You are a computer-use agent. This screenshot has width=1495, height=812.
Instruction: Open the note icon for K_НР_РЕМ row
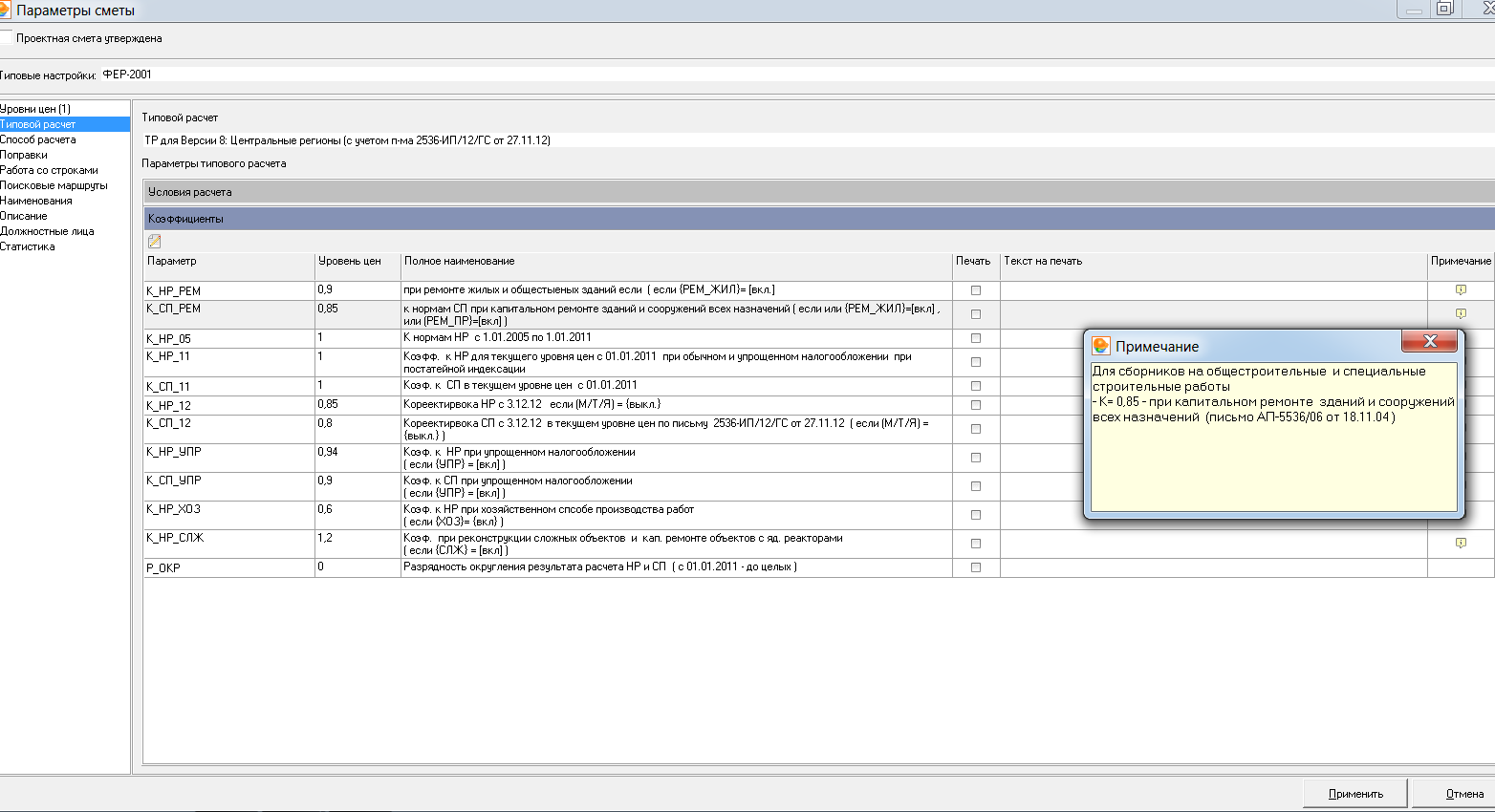click(1461, 289)
